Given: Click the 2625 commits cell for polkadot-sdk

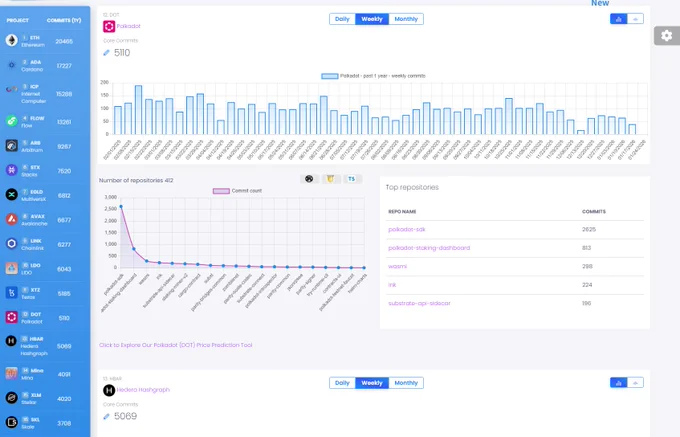Looking at the screenshot, I should click(x=589, y=229).
